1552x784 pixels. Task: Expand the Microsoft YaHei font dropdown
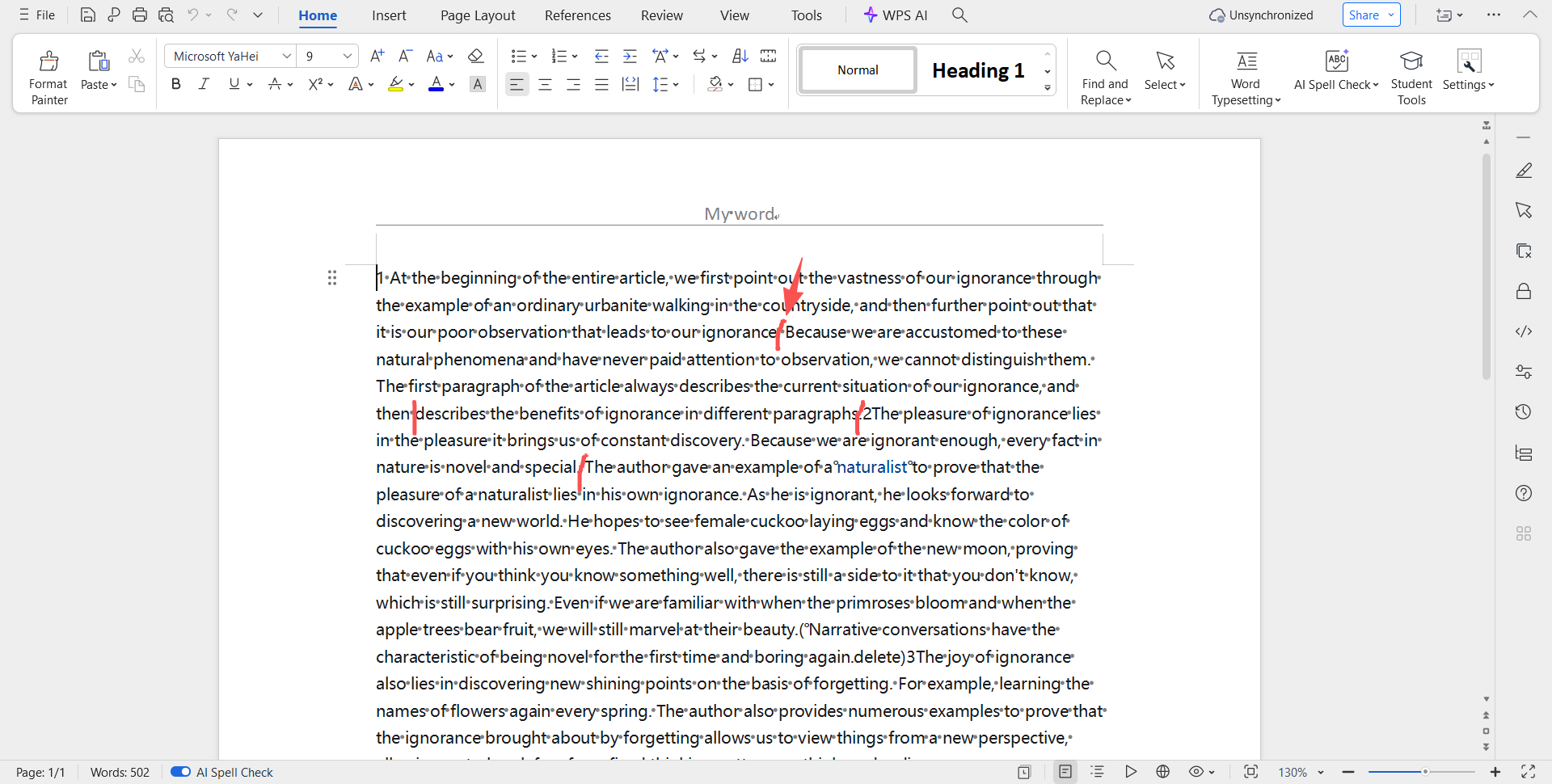pos(286,56)
